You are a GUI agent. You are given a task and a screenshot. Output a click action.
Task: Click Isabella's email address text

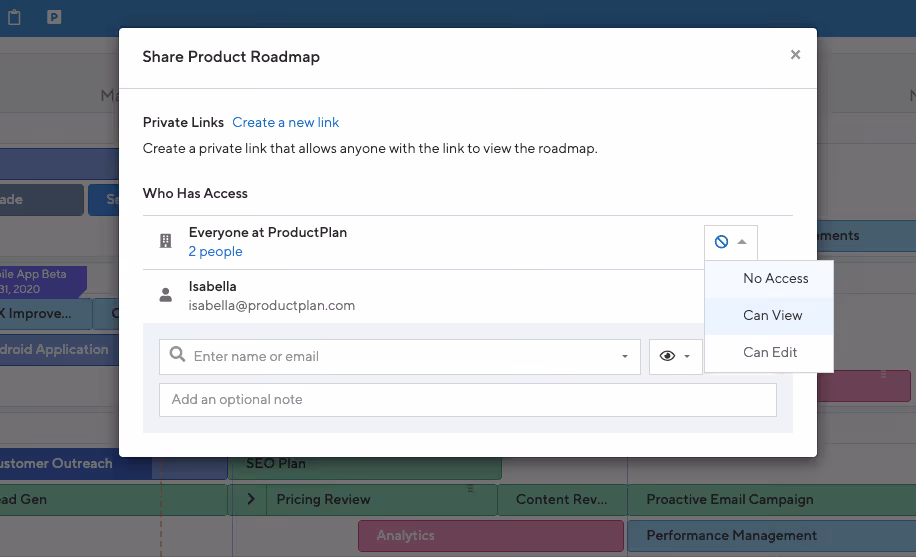(272, 306)
